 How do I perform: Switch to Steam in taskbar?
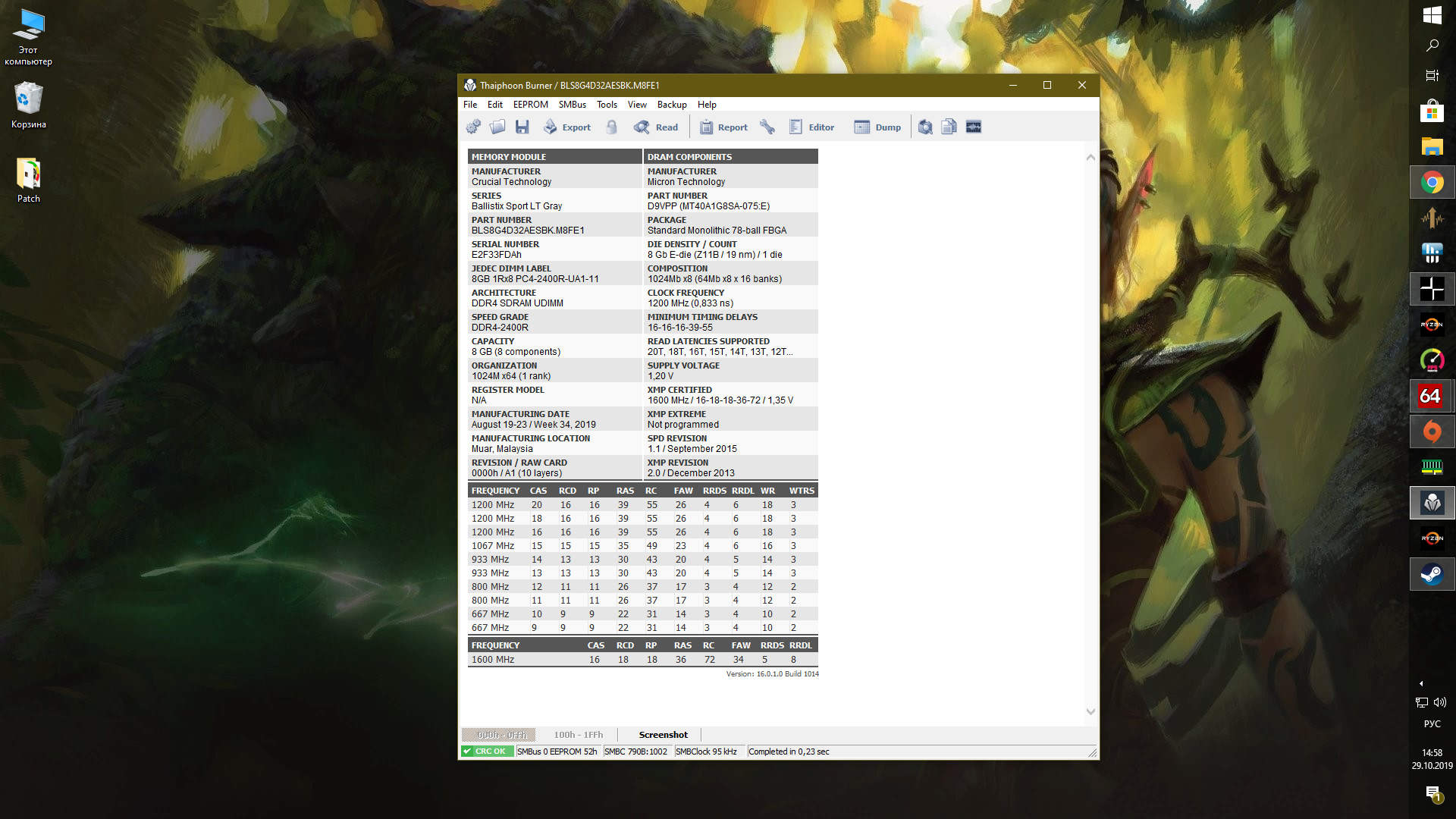[1432, 574]
